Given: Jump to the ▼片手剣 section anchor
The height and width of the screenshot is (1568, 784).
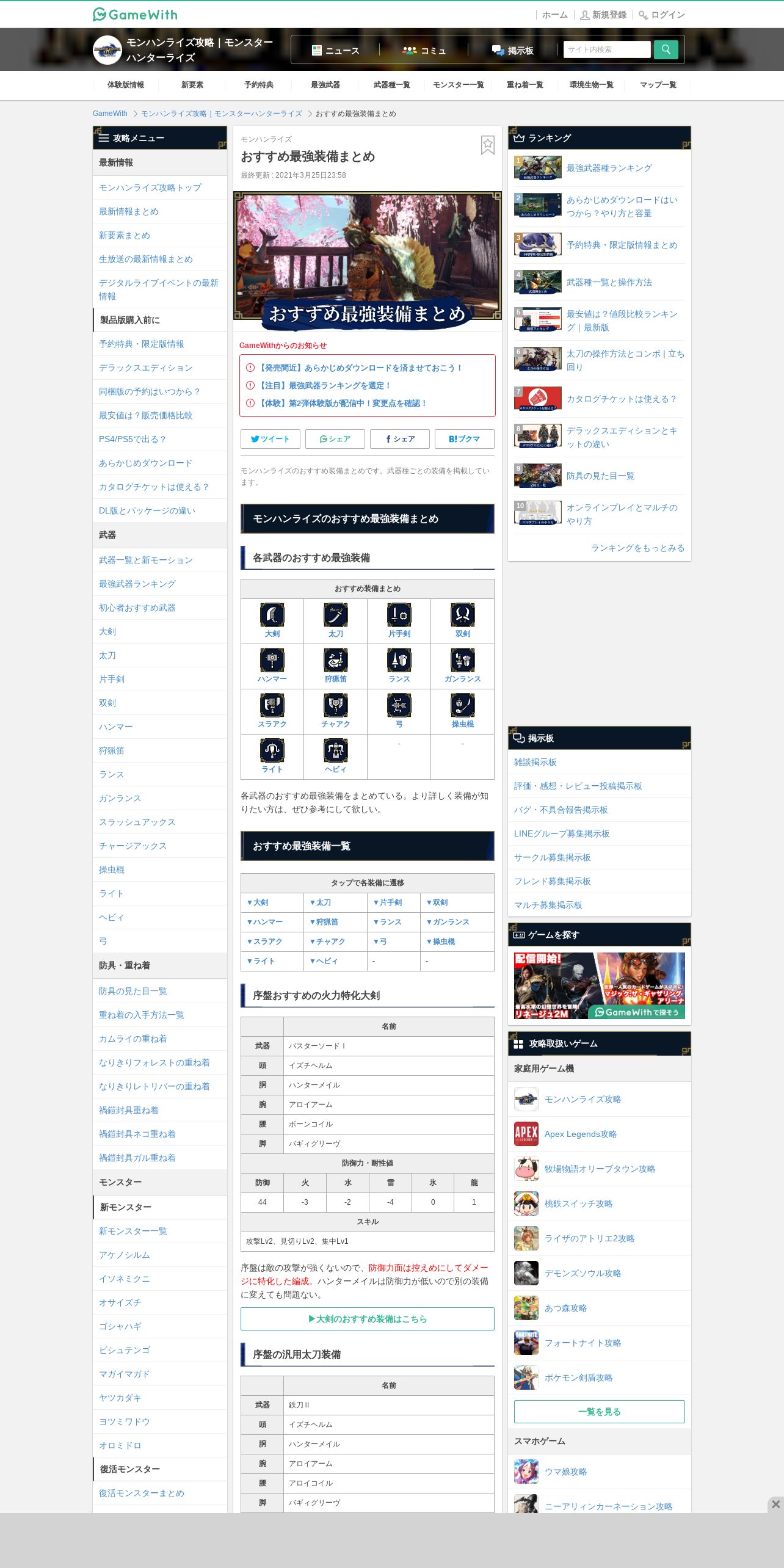Looking at the screenshot, I should [387, 902].
